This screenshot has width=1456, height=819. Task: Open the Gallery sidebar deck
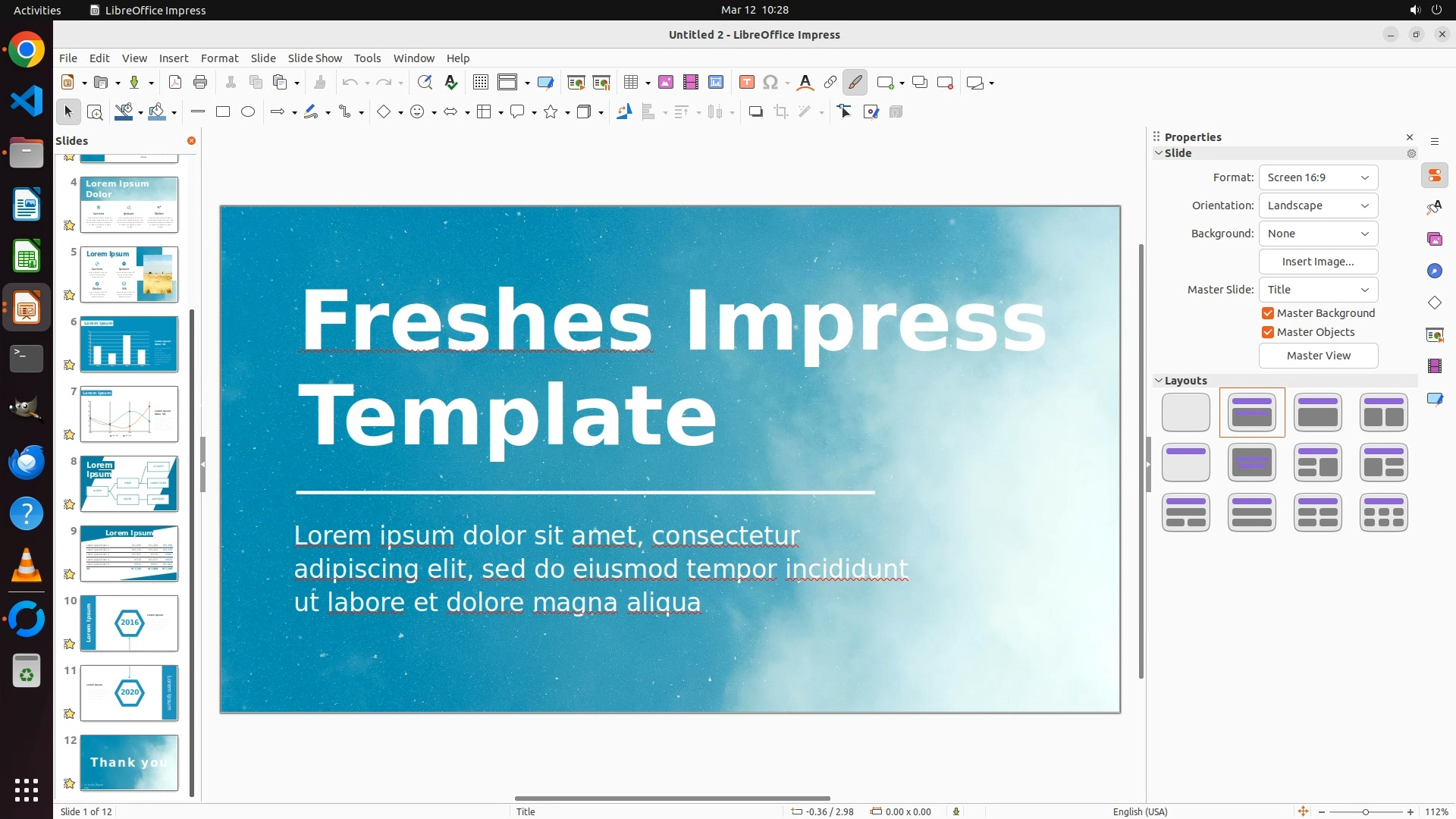coord(1434,240)
